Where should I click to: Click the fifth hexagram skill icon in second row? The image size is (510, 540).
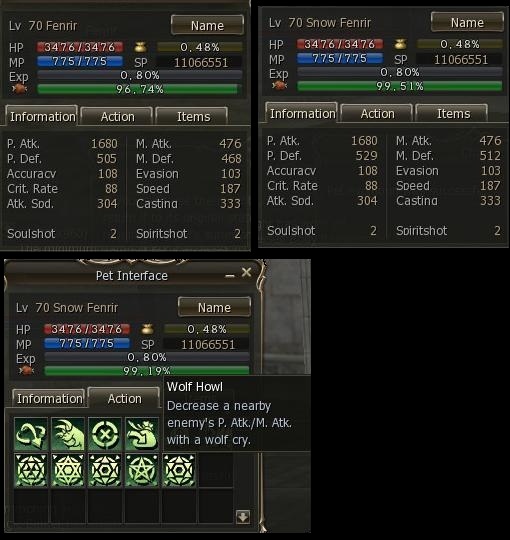tap(179, 470)
